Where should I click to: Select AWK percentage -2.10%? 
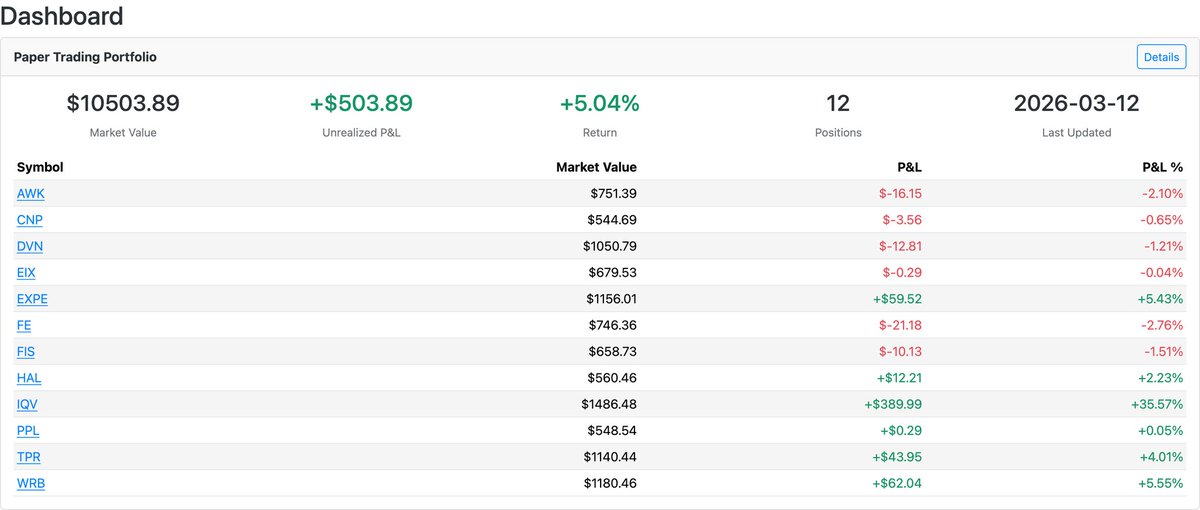pos(1164,194)
